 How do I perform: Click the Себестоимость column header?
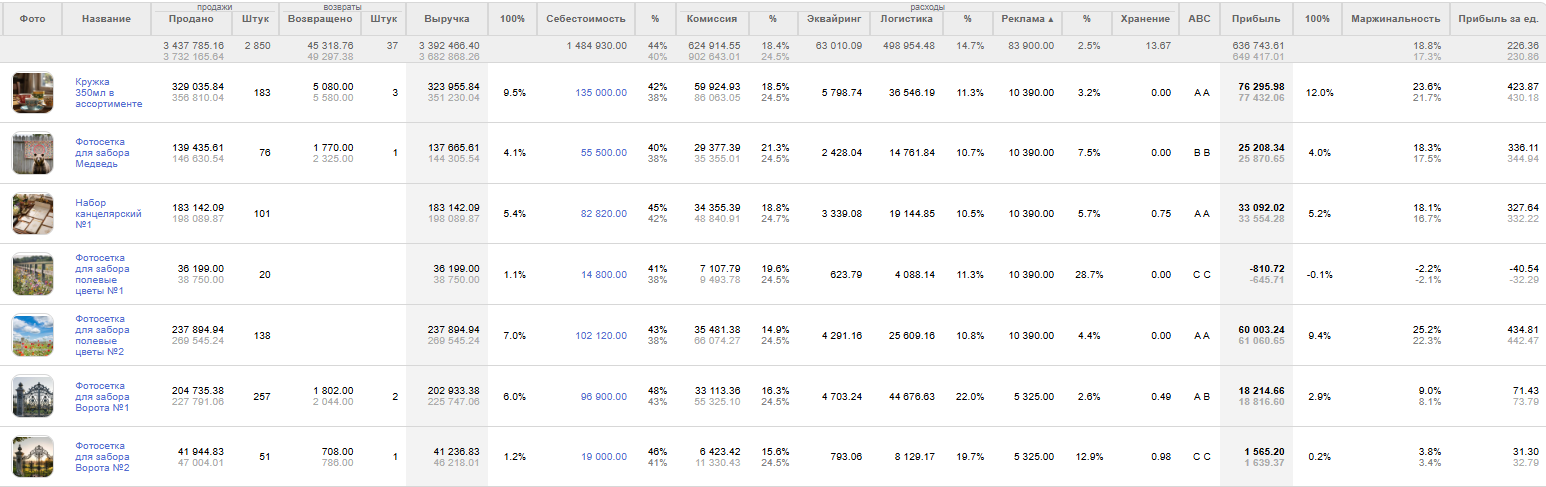click(585, 19)
